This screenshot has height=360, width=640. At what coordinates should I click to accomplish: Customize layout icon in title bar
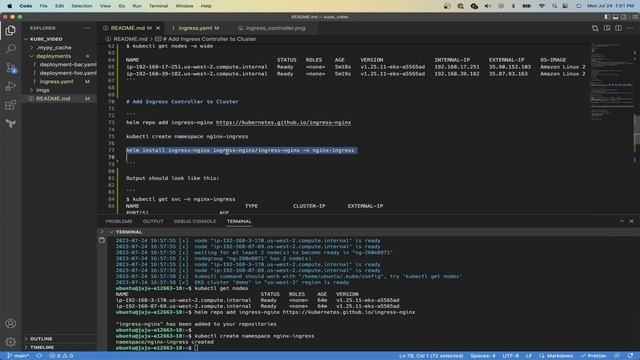click(x=635, y=17)
